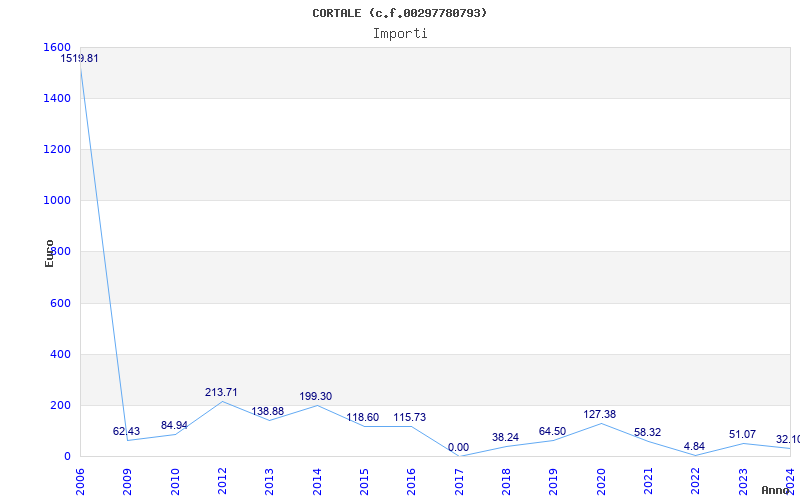Click the 127.38 data label
800x500 pixels.
[x=599, y=414]
